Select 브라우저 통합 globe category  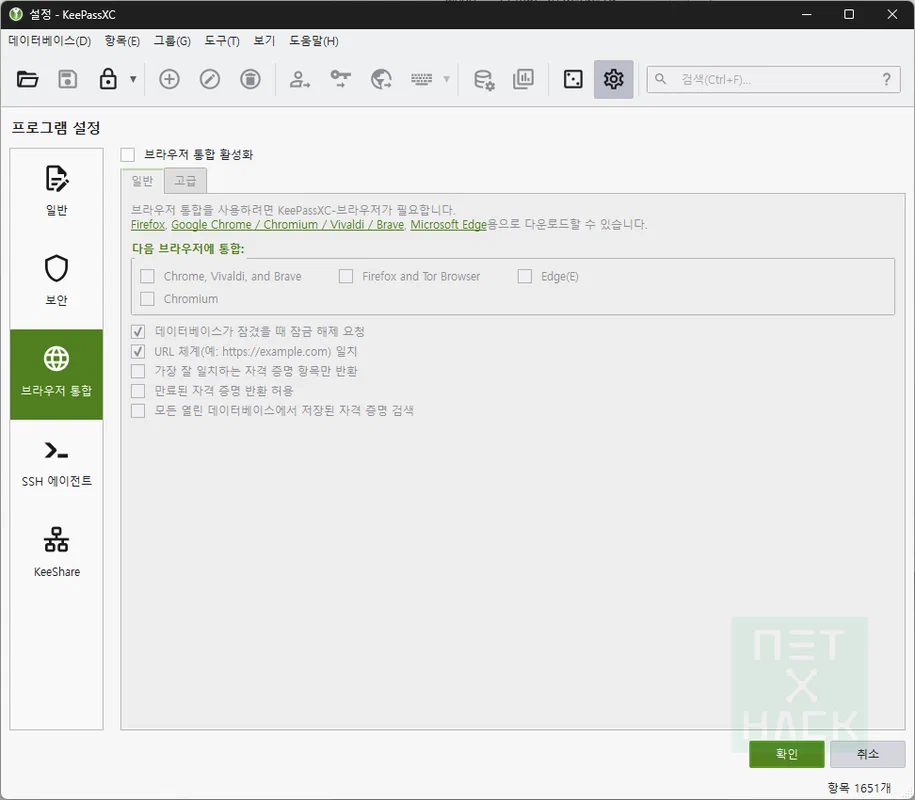57,374
